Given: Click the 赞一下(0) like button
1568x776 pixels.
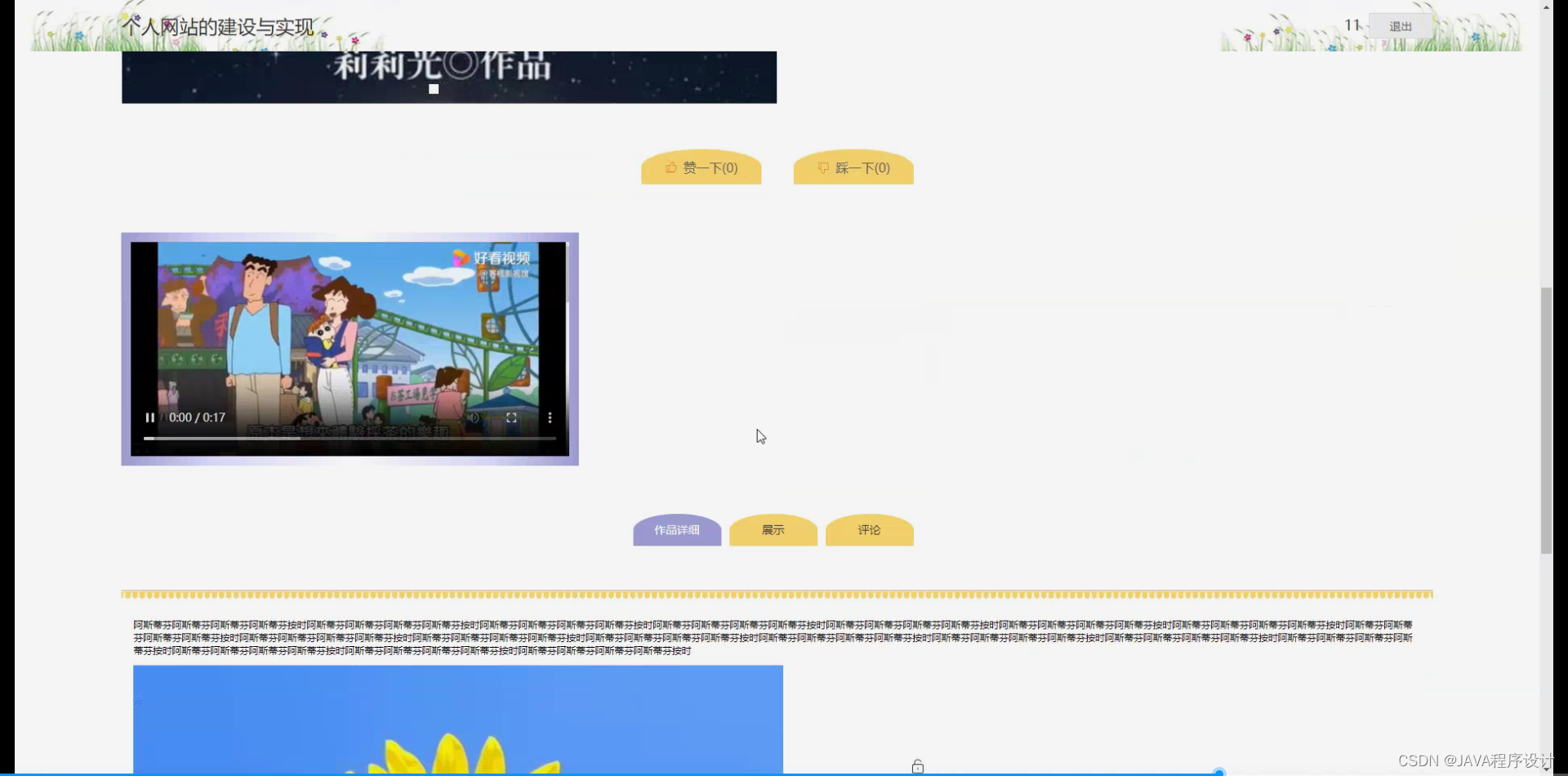Looking at the screenshot, I should pos(701,167).
